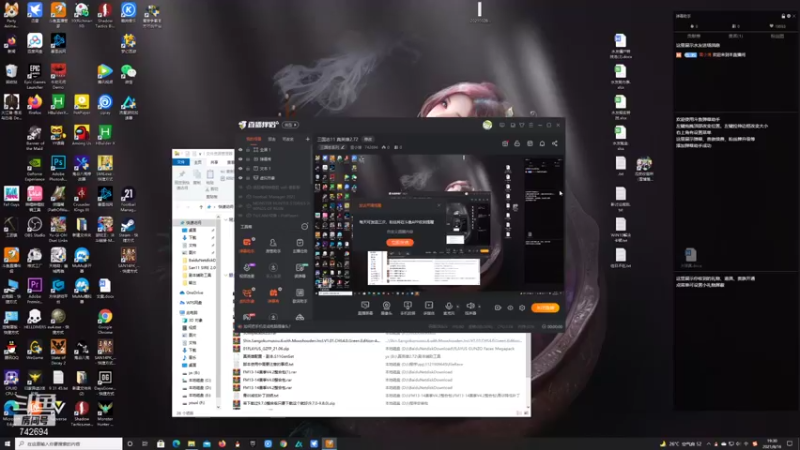This screenshot has width=800, height=450.
Task: Select first scene tab in streaming app
Action: pos(254,139)
